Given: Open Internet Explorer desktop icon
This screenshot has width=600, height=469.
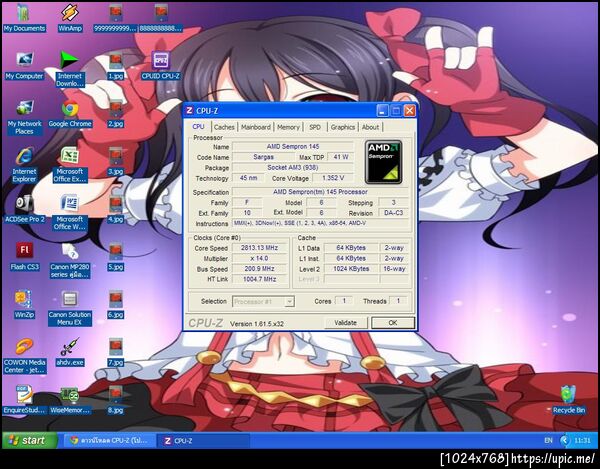Looking at the screenshot, I should click(x=24, y=164).
